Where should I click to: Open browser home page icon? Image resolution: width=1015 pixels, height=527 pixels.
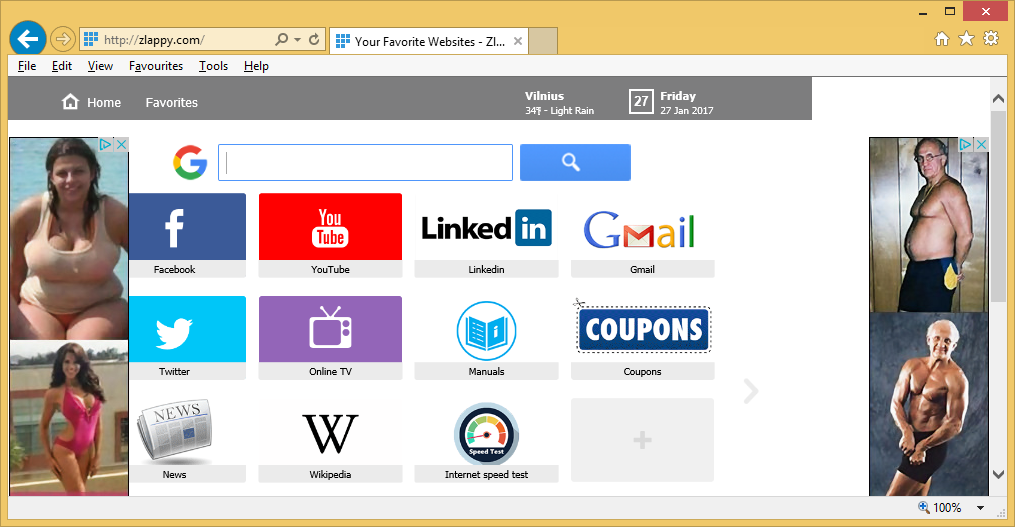(942, 39)
